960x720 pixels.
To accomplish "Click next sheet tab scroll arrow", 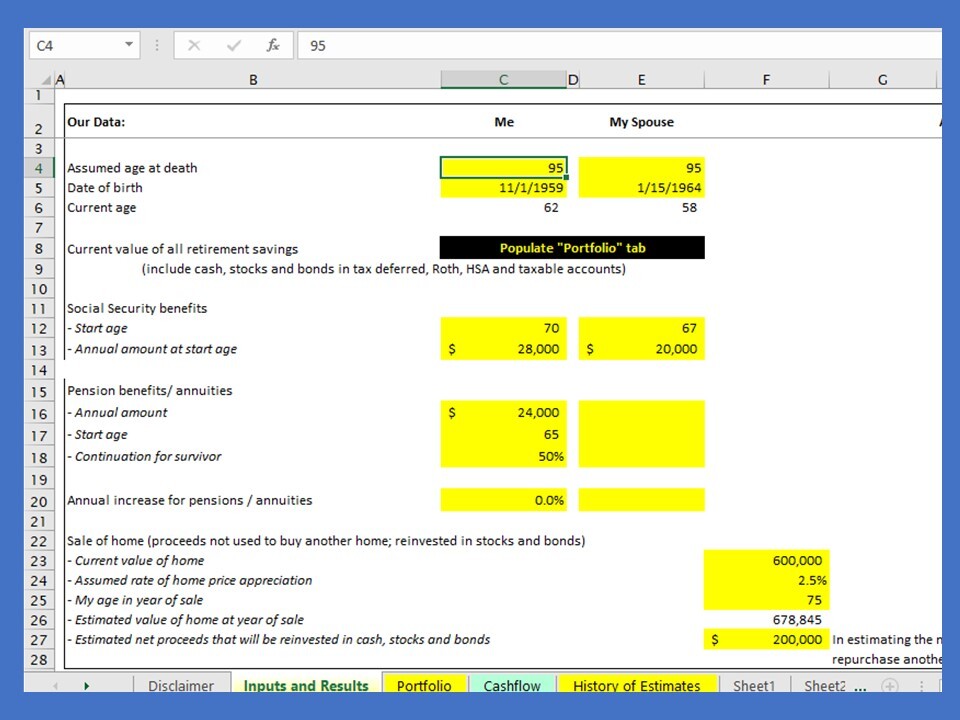I will point(86,686).
